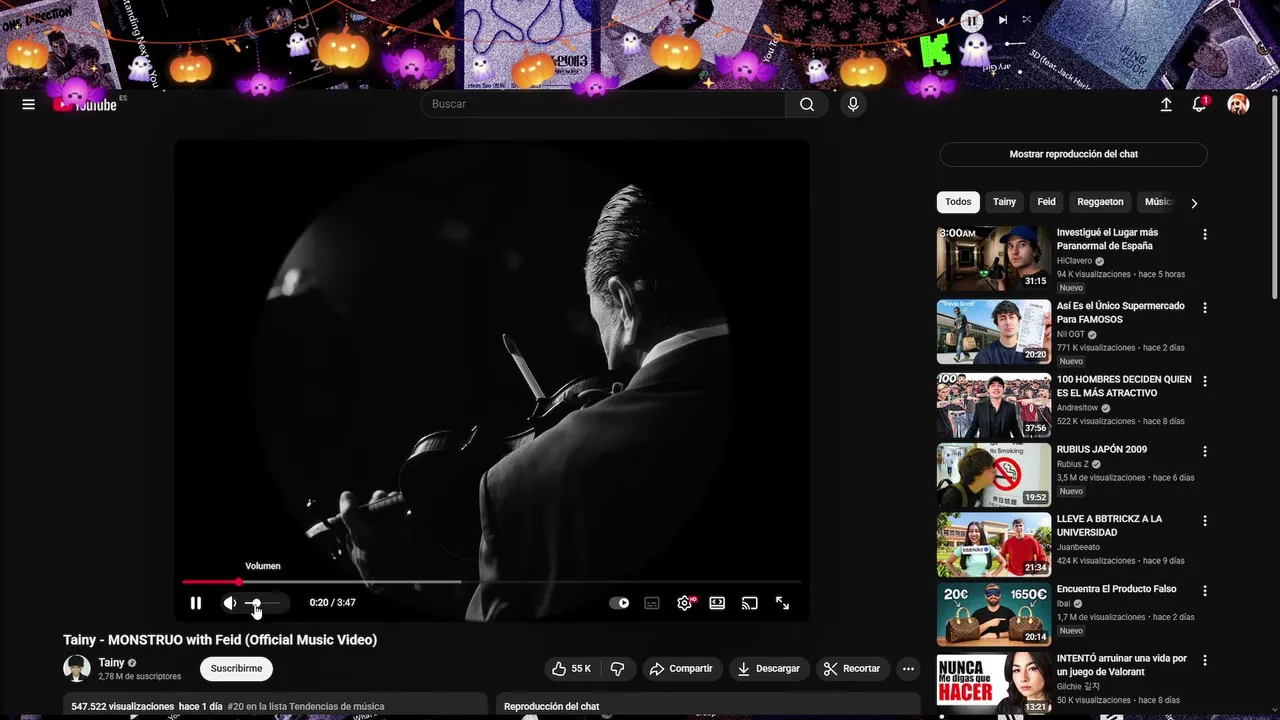Enter fullscreen mode
1280x720 pixels.
[x=783, y=603]
